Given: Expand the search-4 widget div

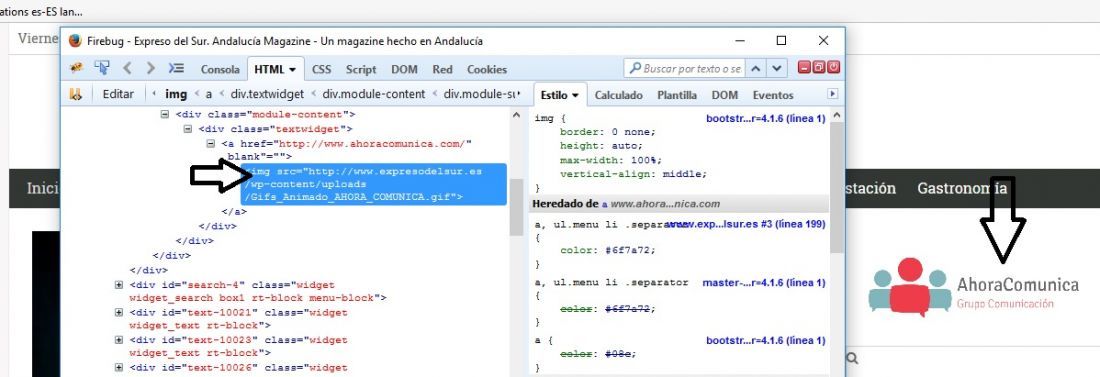Looking at the screenshot, I should tap(119, 285).
